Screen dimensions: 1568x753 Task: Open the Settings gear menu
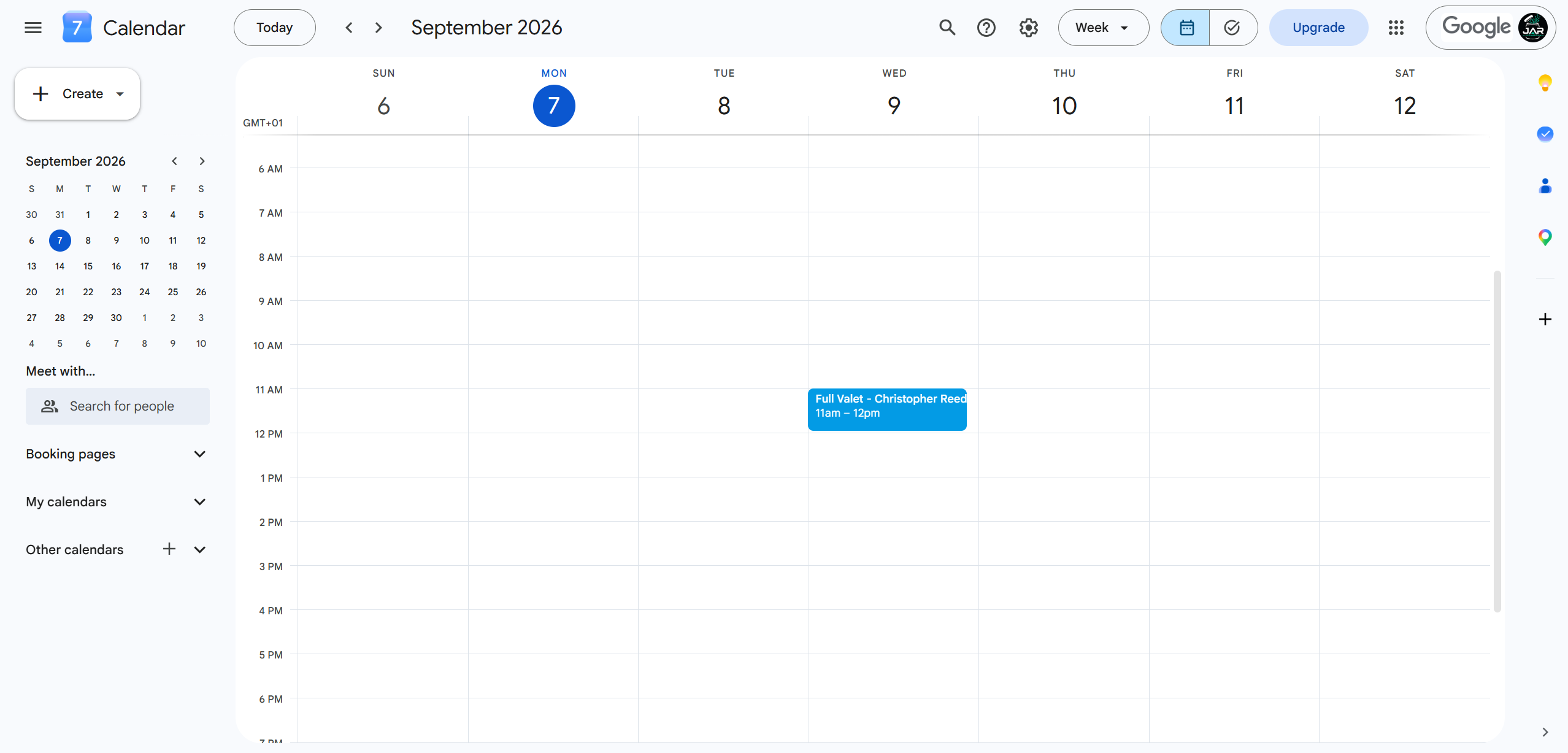(1028, 28)
